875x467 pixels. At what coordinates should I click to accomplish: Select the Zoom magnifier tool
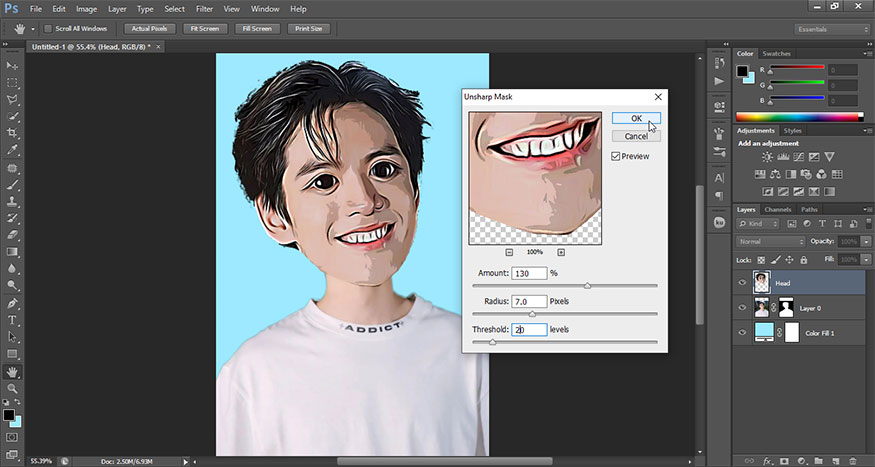click(13, 388)
